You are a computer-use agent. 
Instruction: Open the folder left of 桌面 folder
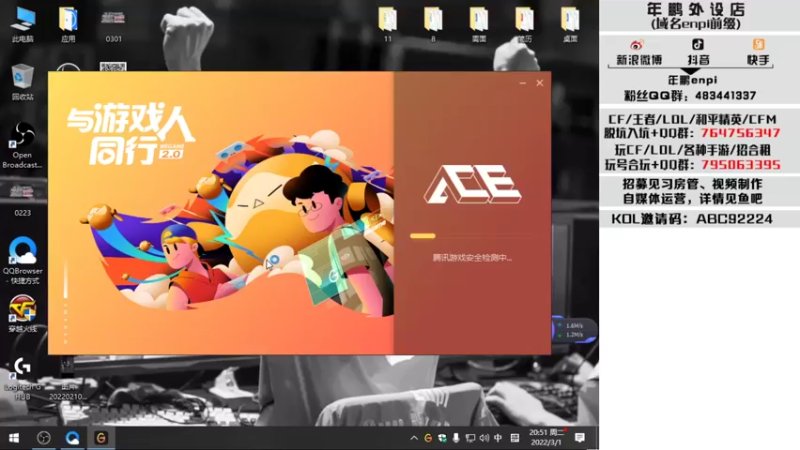pos(524,24)
